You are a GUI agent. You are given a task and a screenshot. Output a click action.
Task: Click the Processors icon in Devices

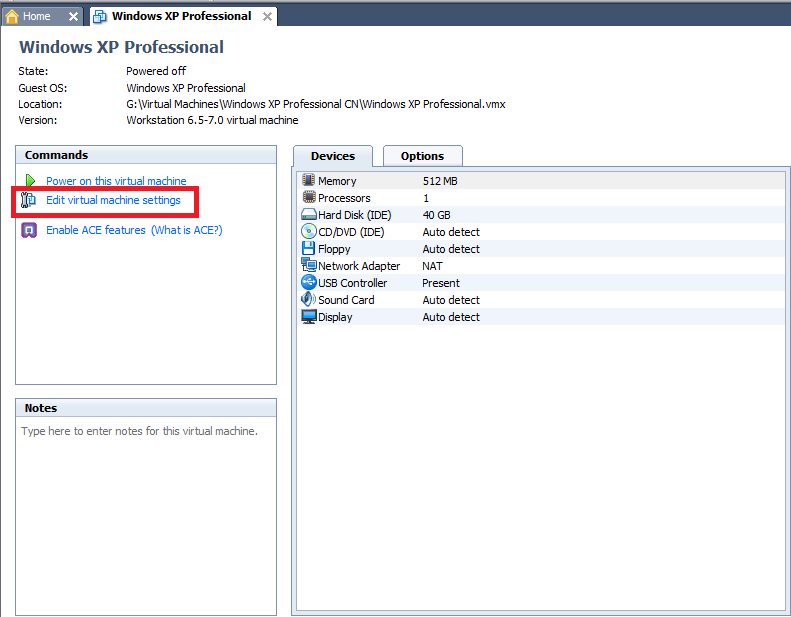click(x=309, y=198)
